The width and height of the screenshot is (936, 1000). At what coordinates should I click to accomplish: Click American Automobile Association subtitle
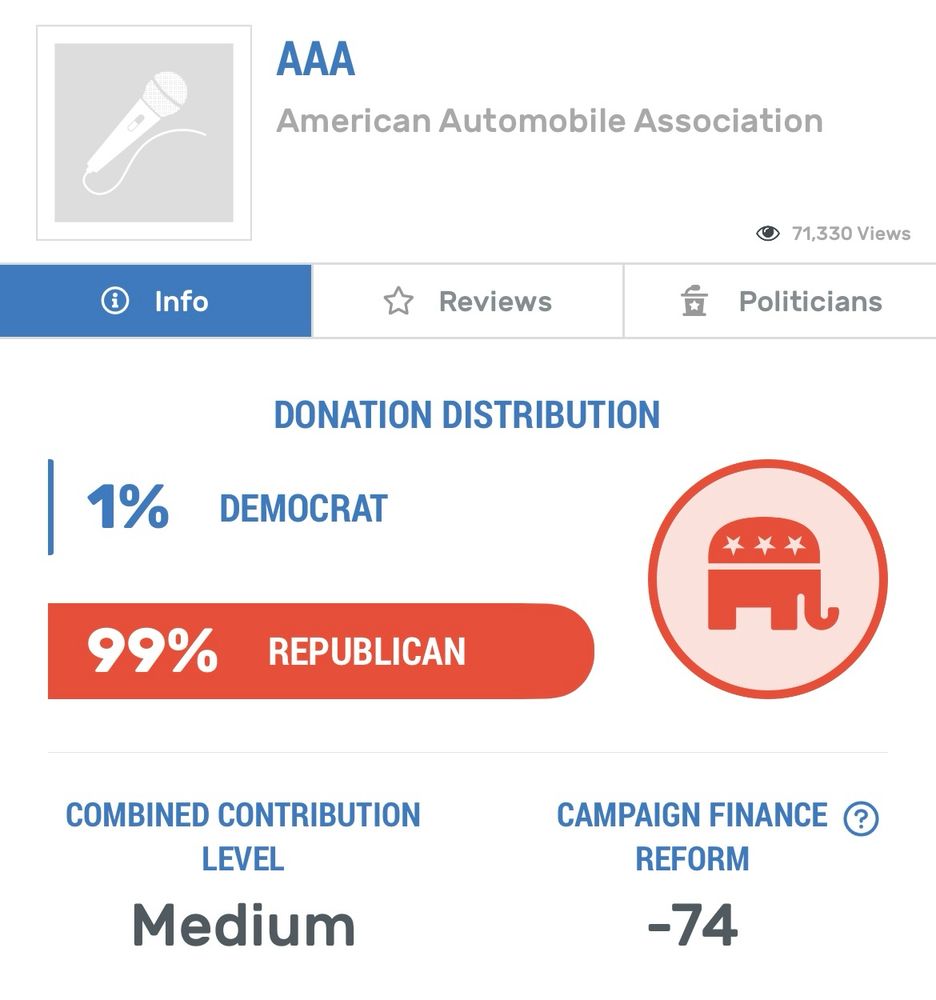click(549, 121)
